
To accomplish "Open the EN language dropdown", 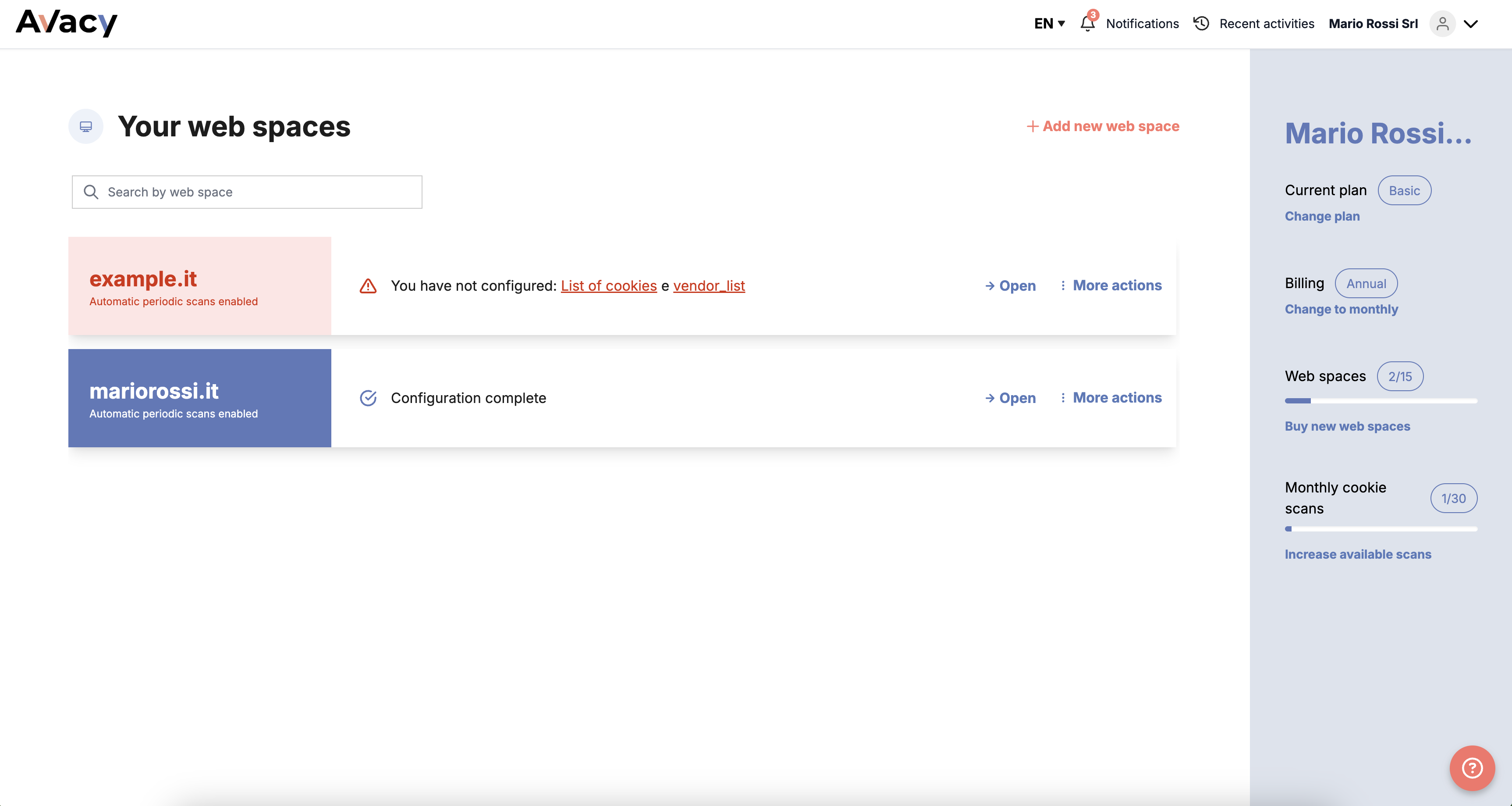I will (1049, 24).
